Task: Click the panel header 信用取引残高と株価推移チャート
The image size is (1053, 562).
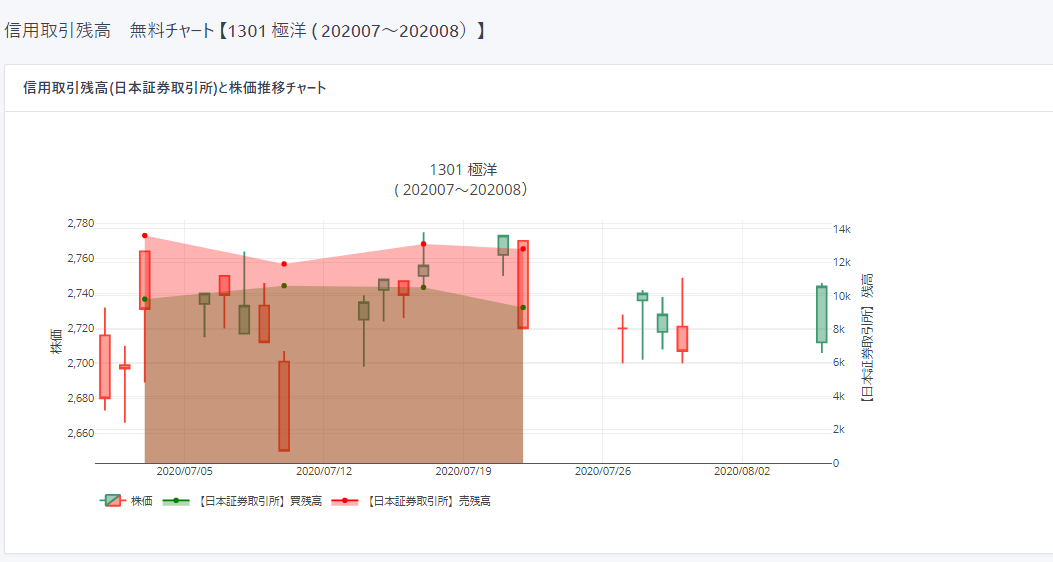Action: tap(174, 88)
